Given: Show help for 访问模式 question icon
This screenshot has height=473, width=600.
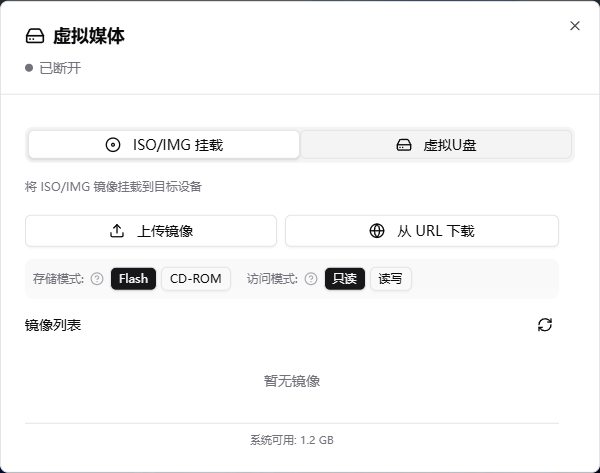Looking at the screenshot, I should 311,279.
